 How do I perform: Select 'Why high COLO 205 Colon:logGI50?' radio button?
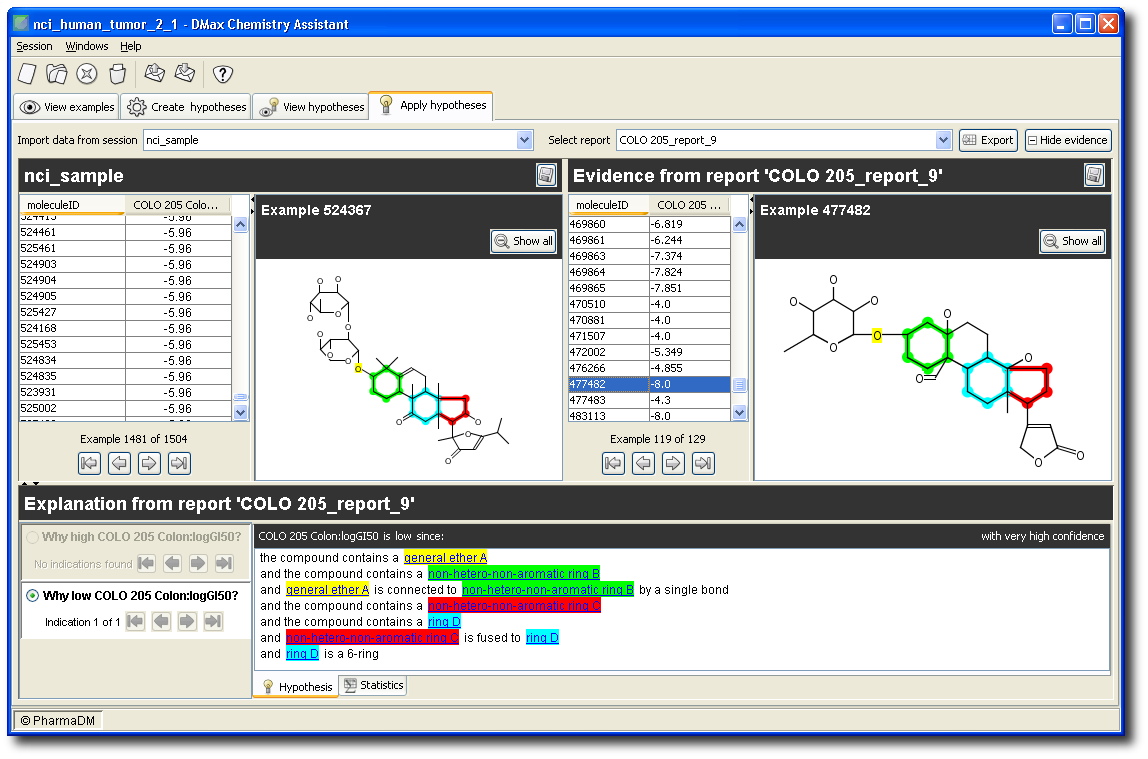tap(33, 537)
